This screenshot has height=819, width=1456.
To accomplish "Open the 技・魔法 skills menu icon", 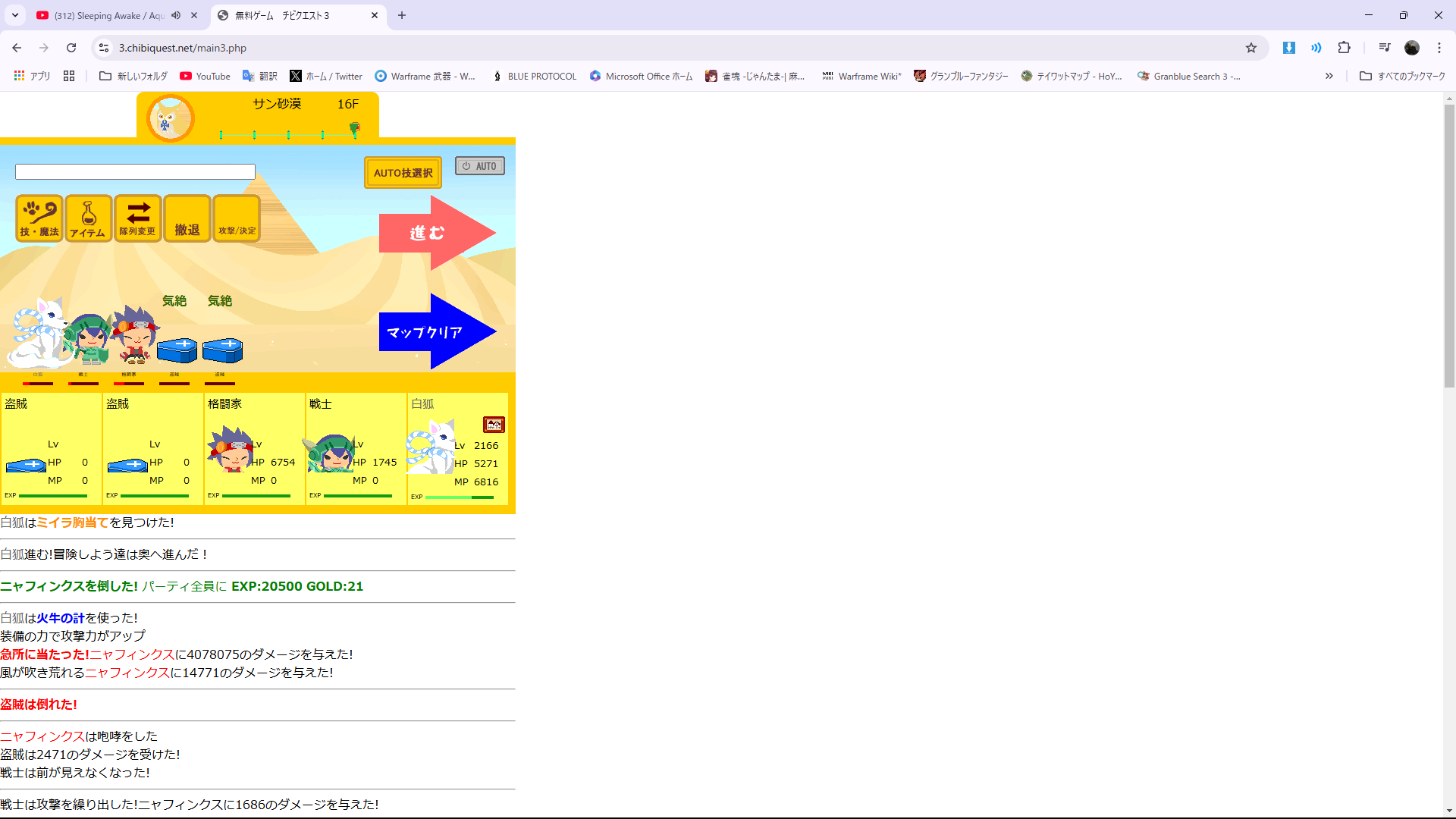I will 39,218.
